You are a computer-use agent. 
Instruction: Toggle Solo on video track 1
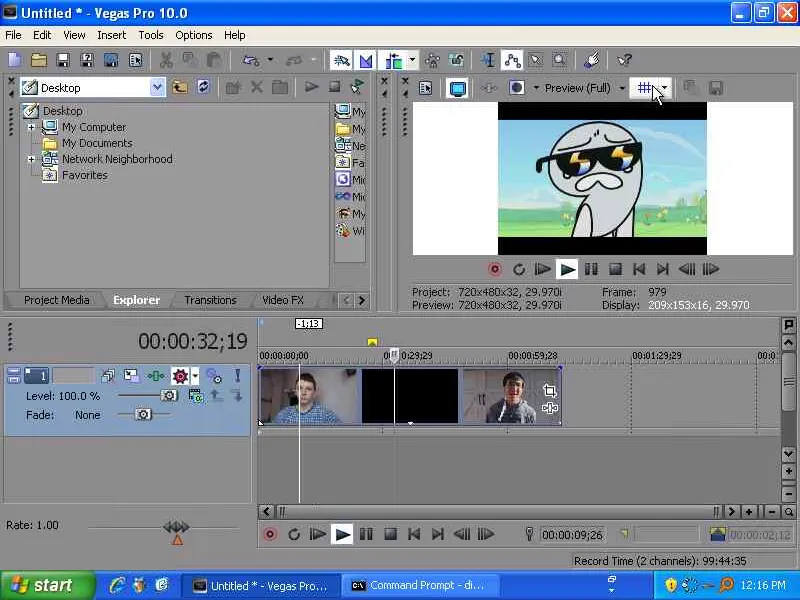238,376
